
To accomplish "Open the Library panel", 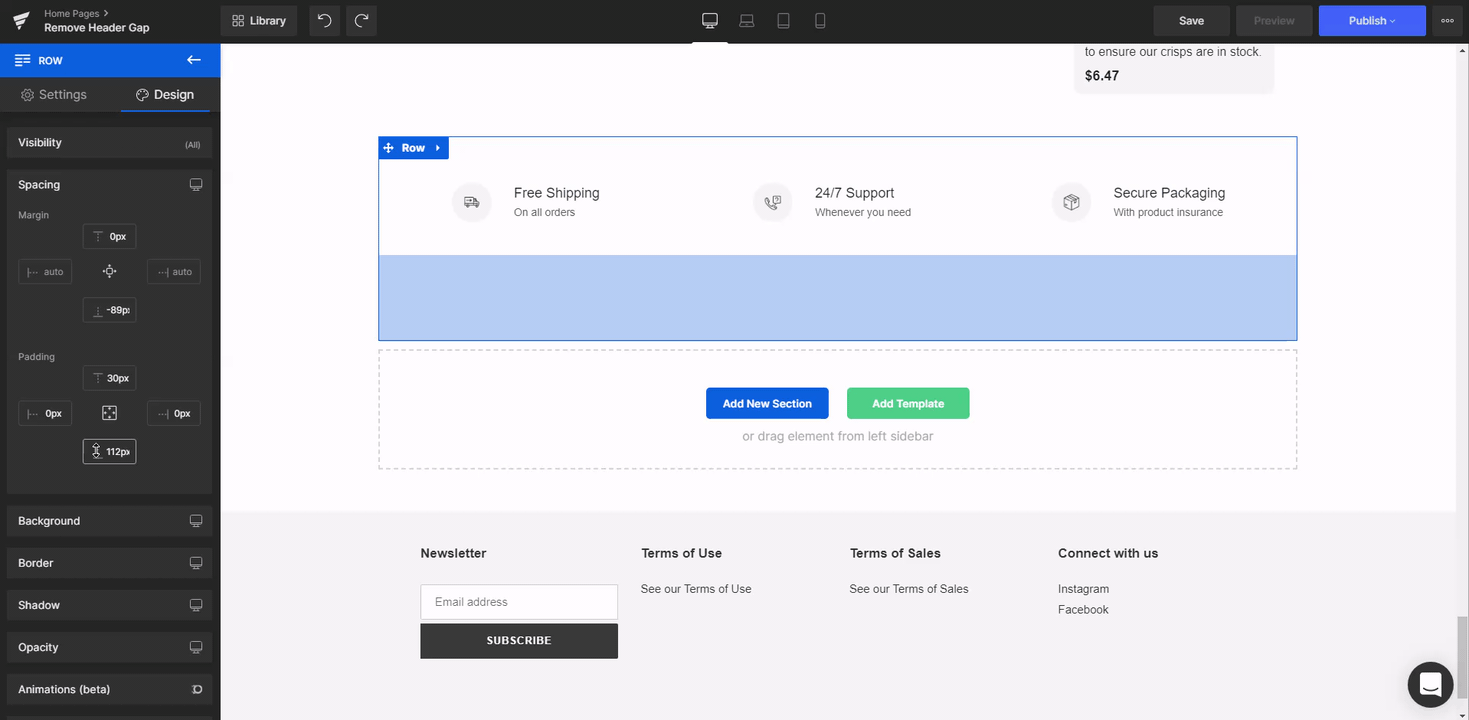I will (259, 20).
